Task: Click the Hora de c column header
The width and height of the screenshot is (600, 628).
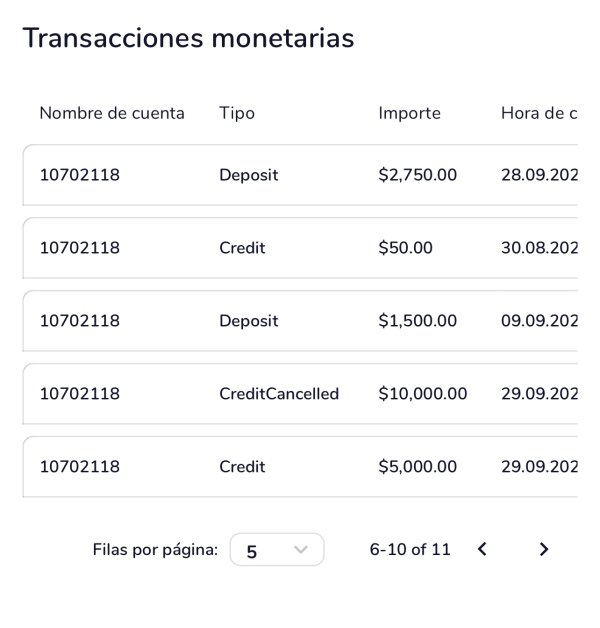Action: [539, 113]
